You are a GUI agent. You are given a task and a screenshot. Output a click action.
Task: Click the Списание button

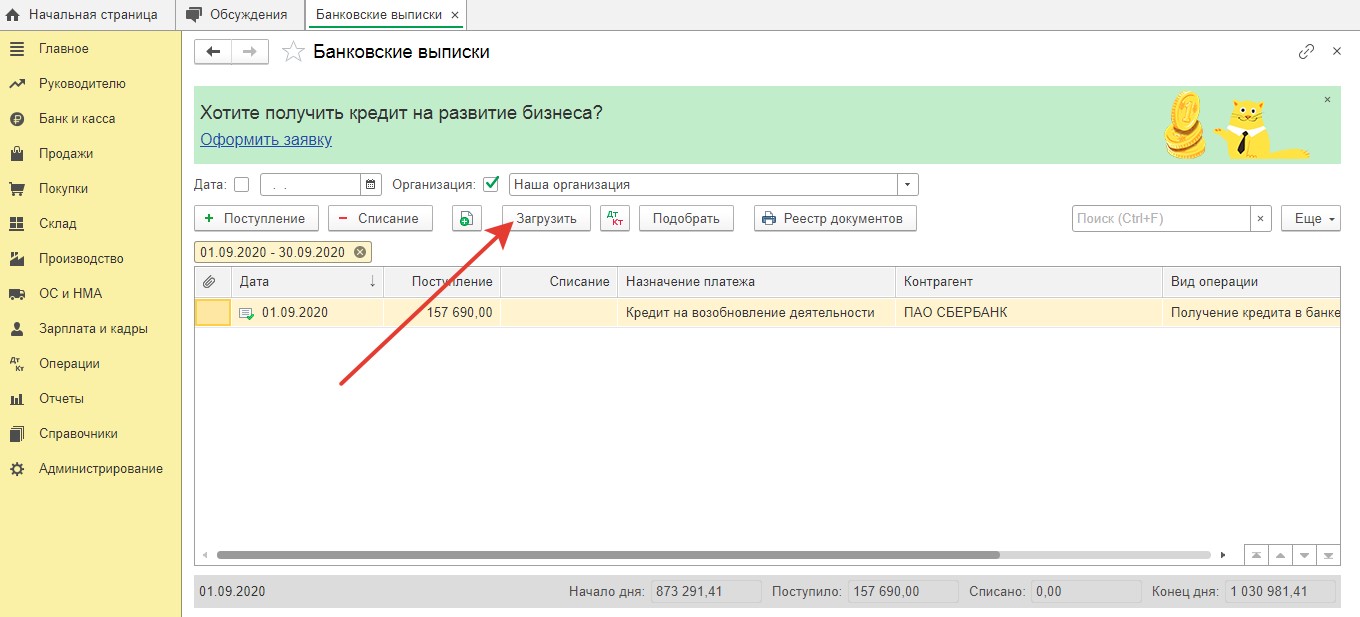click(x=380, y=218)
